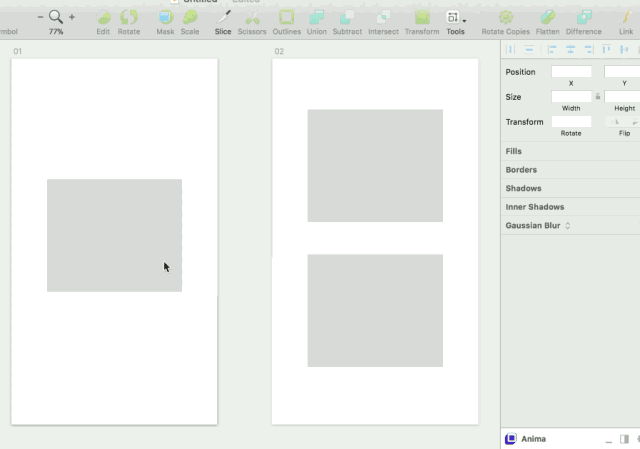Viewport: 640px width, 449px height.
Task: Click the zoom in plus button
Action: [72, 17]
